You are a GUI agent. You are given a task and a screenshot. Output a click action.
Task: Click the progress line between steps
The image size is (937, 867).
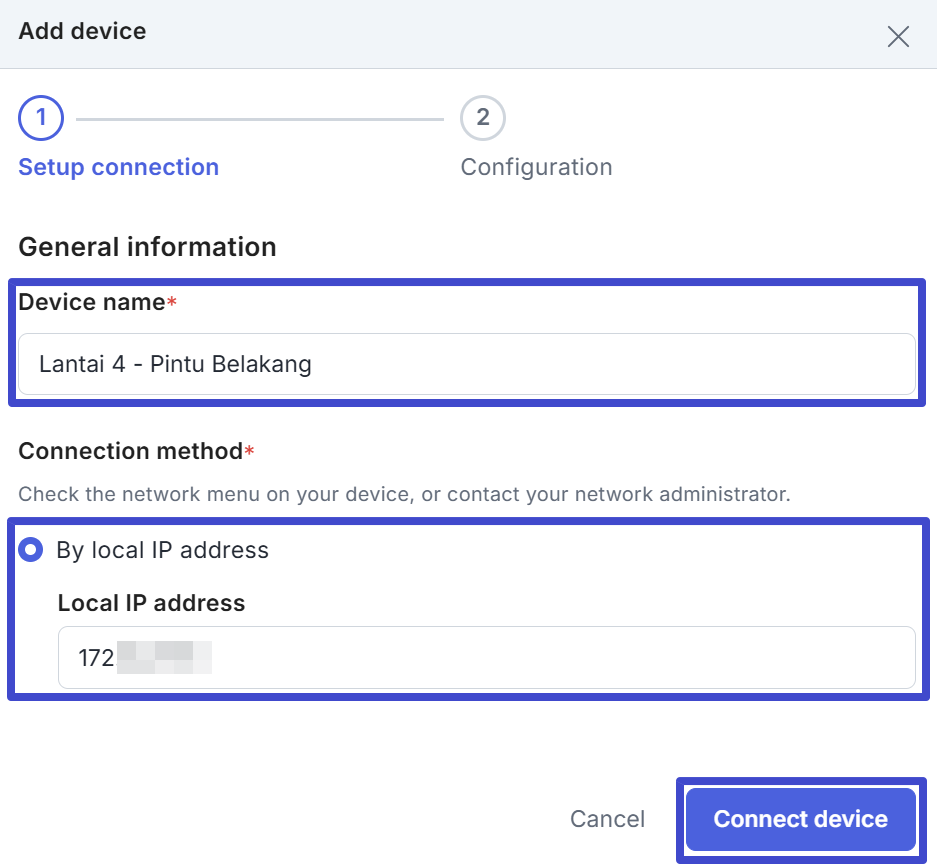click(x=259, y=119)
